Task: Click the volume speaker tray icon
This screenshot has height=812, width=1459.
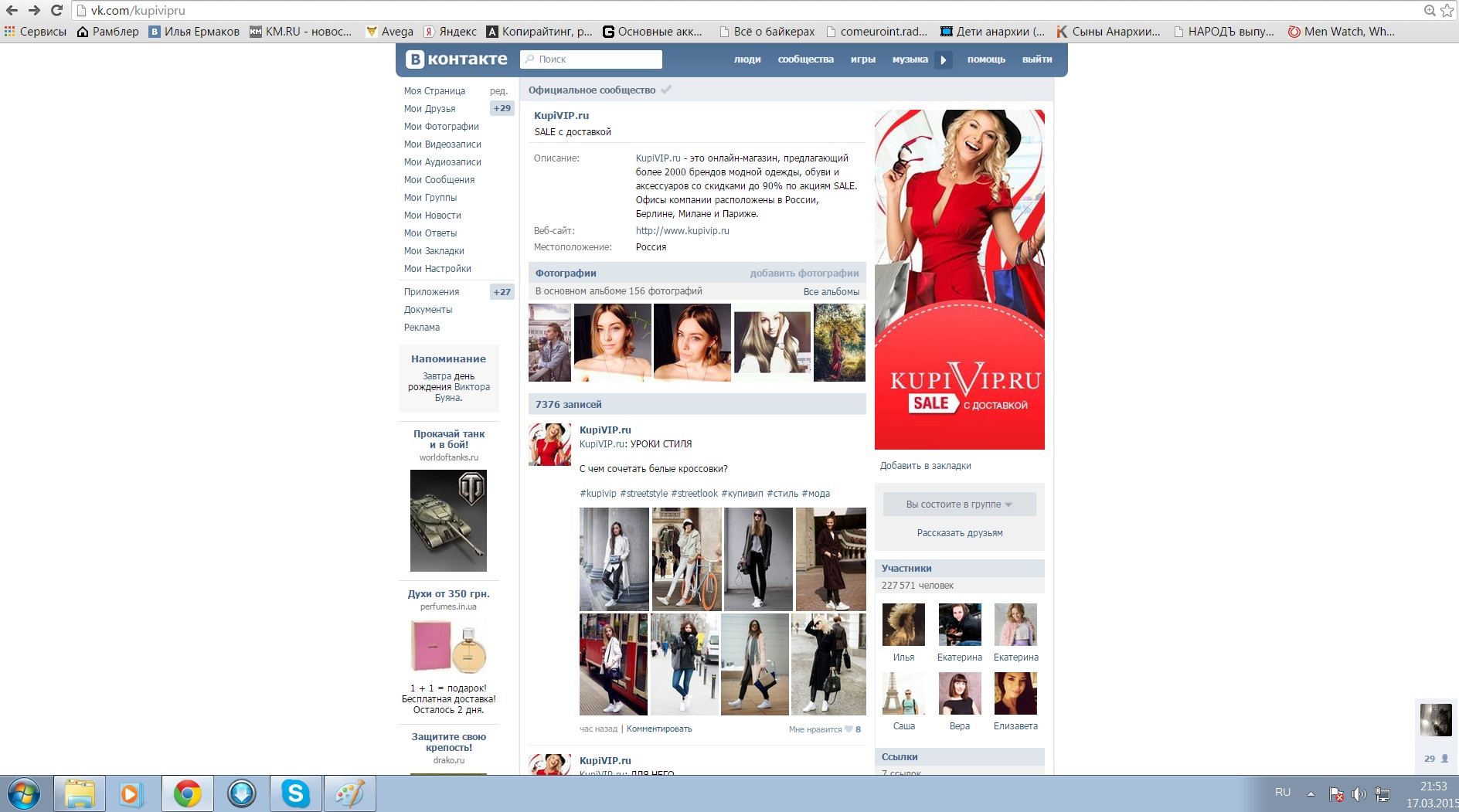Action: coord(1359,793)
